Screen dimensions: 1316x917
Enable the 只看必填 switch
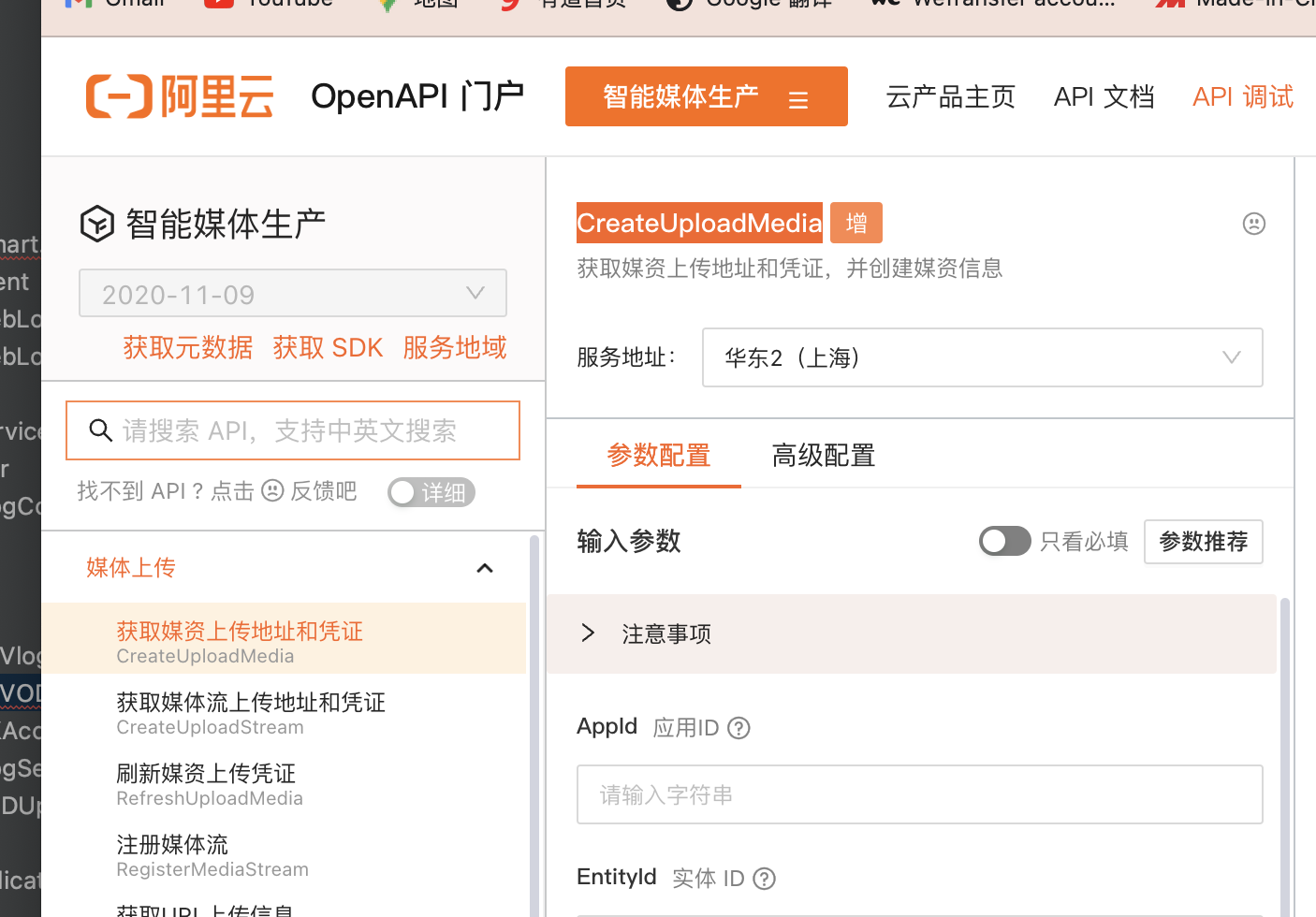pyautogui.click(x=1004, y=541)
